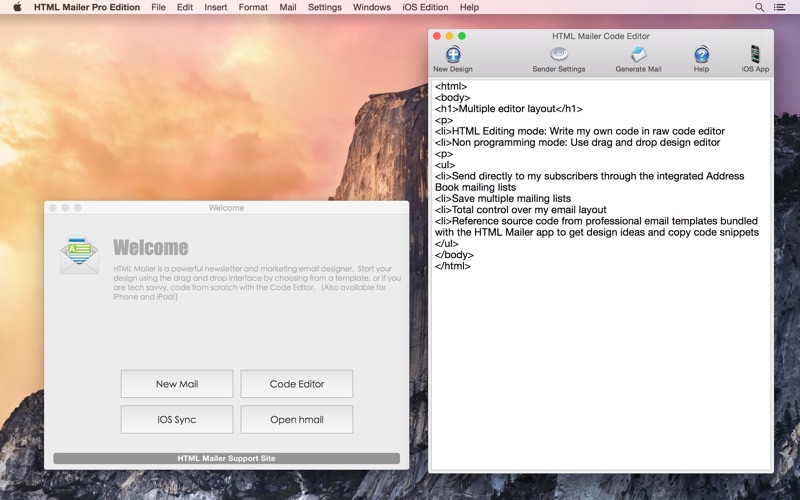Screen dimensions: 800x500
Task: Click the 'Send directly to my subscribers' line
Action: click(x=589, y=182)
